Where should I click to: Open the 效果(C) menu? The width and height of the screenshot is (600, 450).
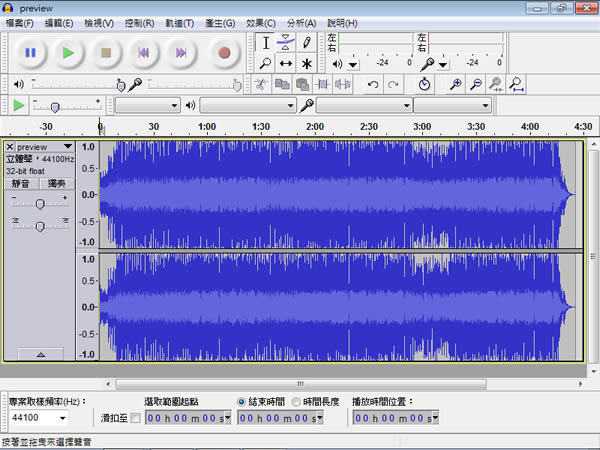pos(260,22)
